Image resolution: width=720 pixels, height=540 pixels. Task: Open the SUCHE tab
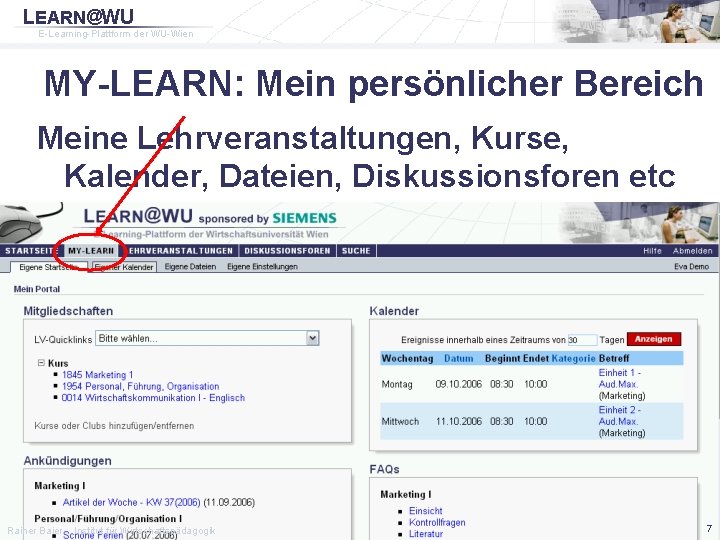click(x=356, y=251)
